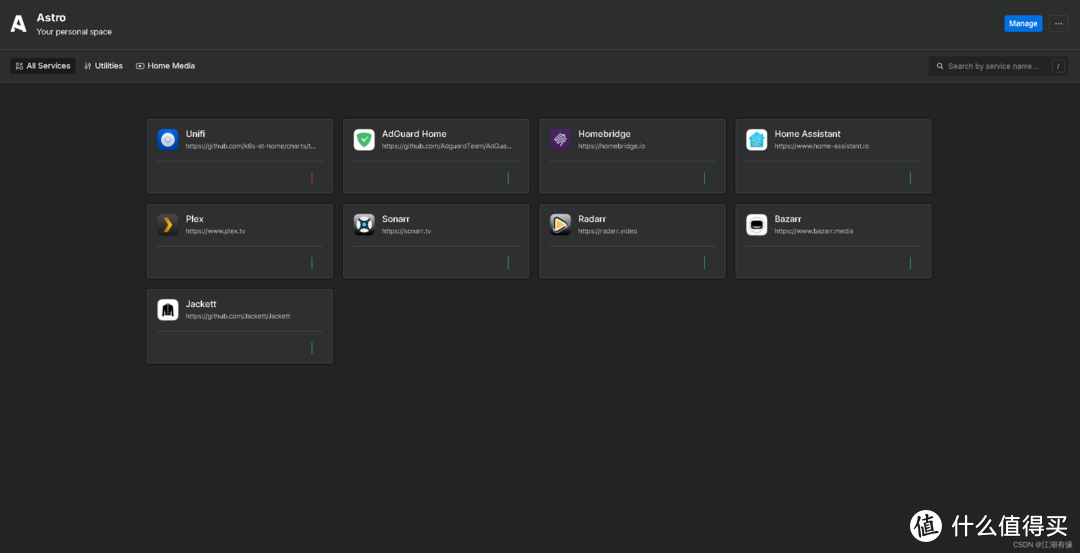Screen dimensions: 1080x553
Task: Click the green status bar on Plex card
Action: tap(312, 263)
